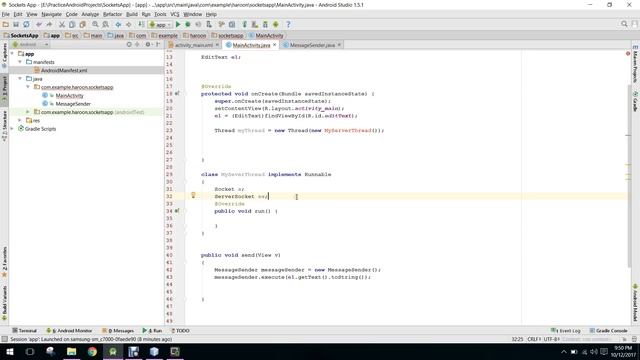The width and height of the screenshot is (640, 360).
Task: Open the File menu
Action: pos(6,14)
